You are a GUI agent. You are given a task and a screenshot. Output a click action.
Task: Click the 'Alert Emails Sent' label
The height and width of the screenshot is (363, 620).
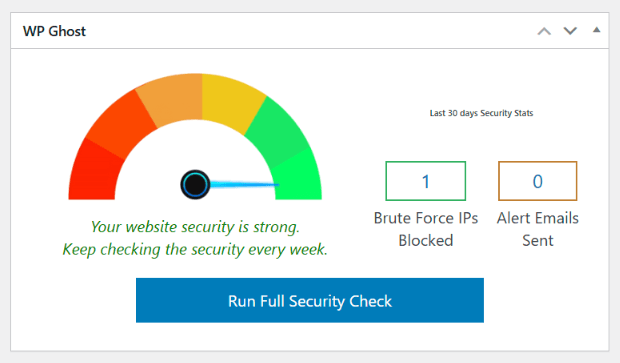tap(537, 229)
